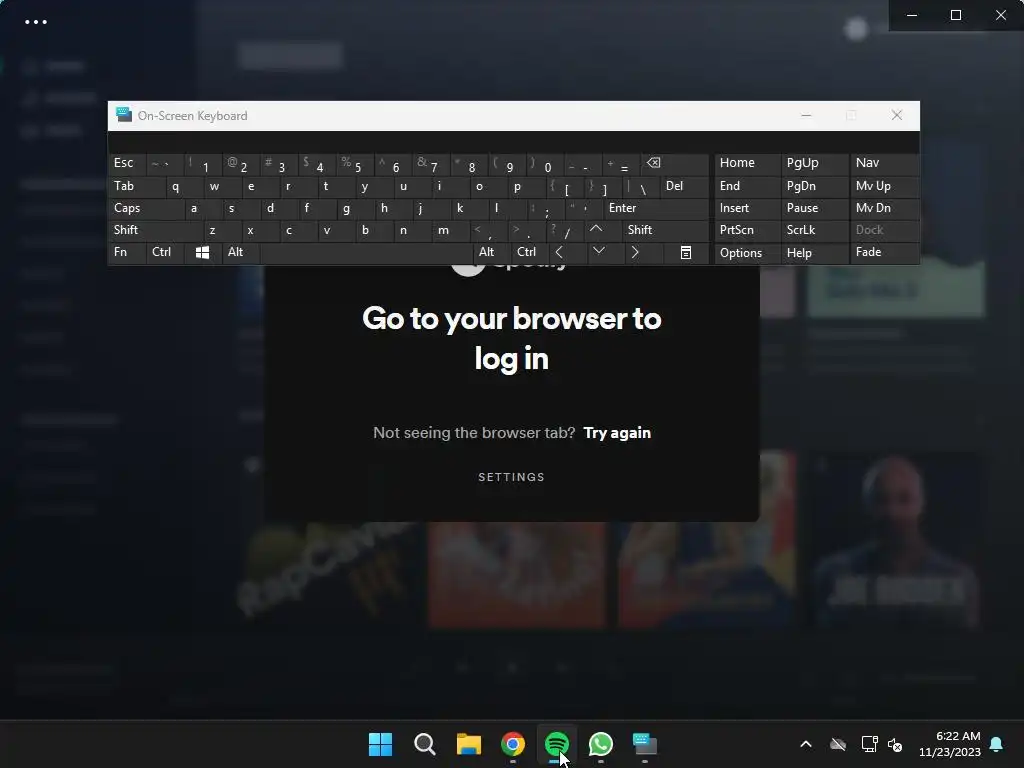The height and width of the screenshot is (768, 1024).
Task: Click the forward slash key
Action: pyautogui.click(x=566, y=230)
